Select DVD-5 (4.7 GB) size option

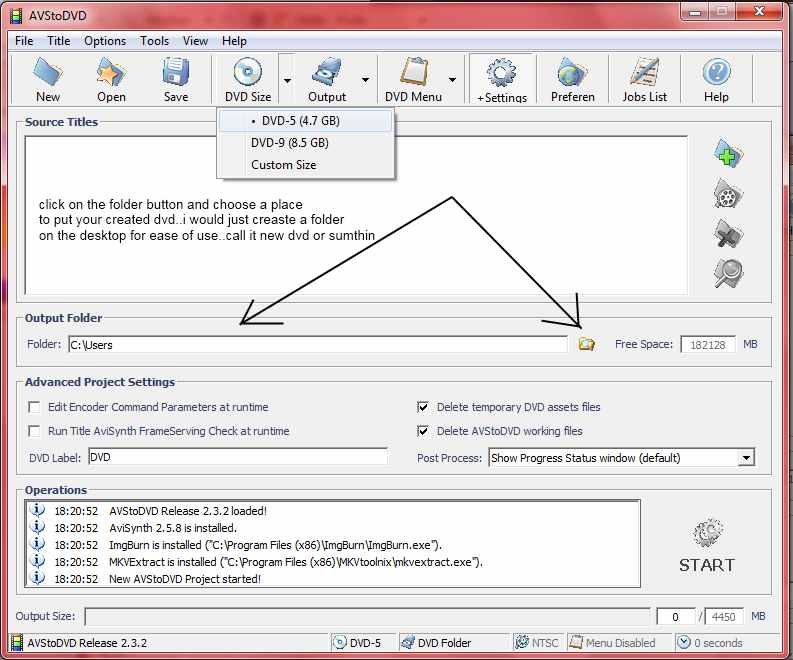coord(305,121)
